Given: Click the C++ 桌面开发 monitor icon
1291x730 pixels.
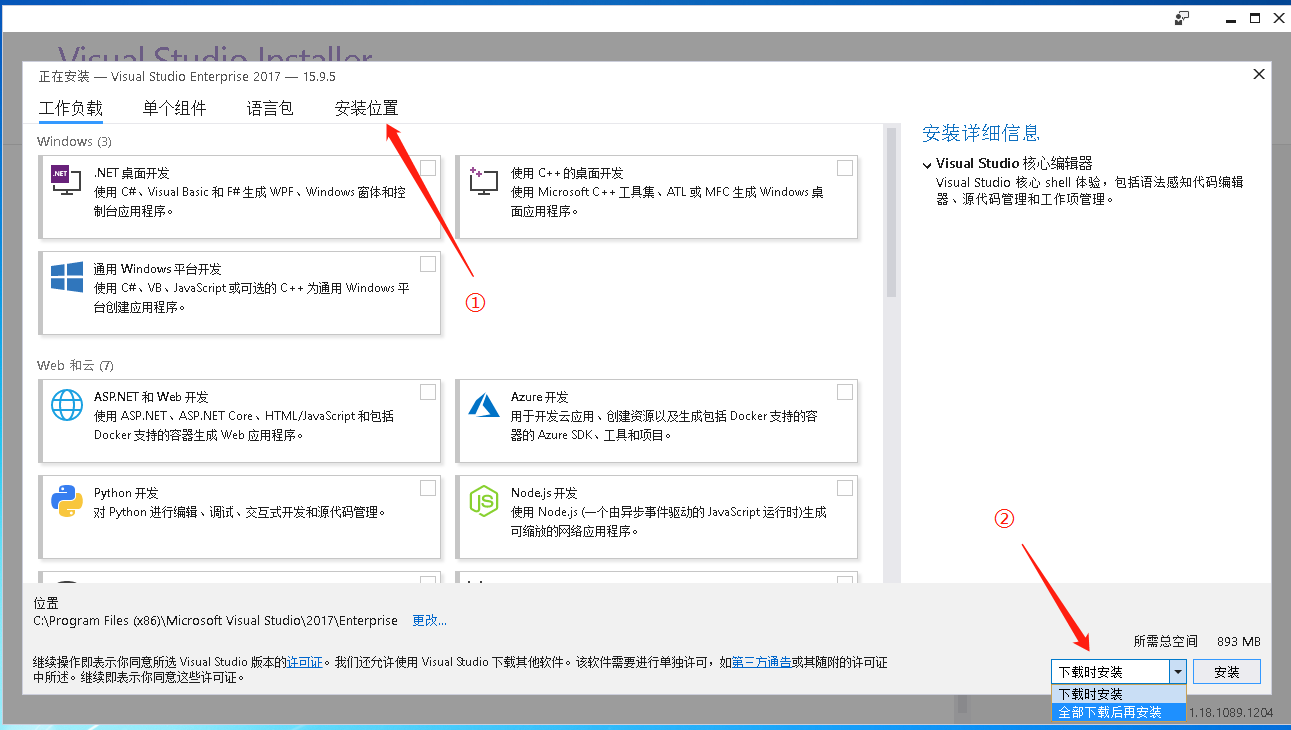Looking at the screenshot, I should click(x=482, y=179).
